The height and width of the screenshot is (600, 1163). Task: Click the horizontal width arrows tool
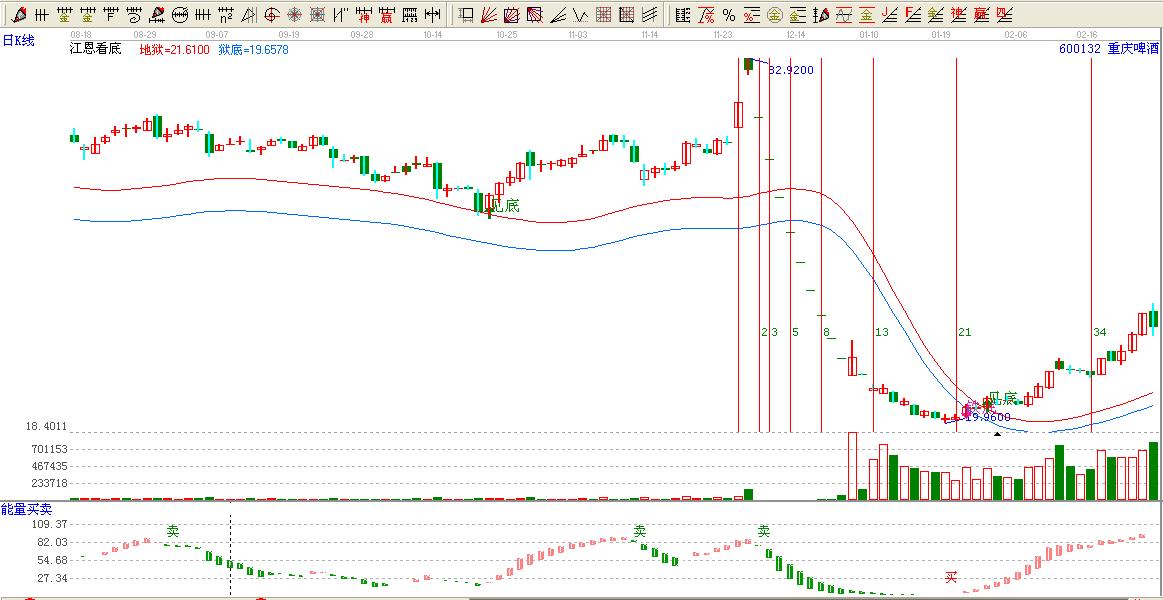(433, 14)
